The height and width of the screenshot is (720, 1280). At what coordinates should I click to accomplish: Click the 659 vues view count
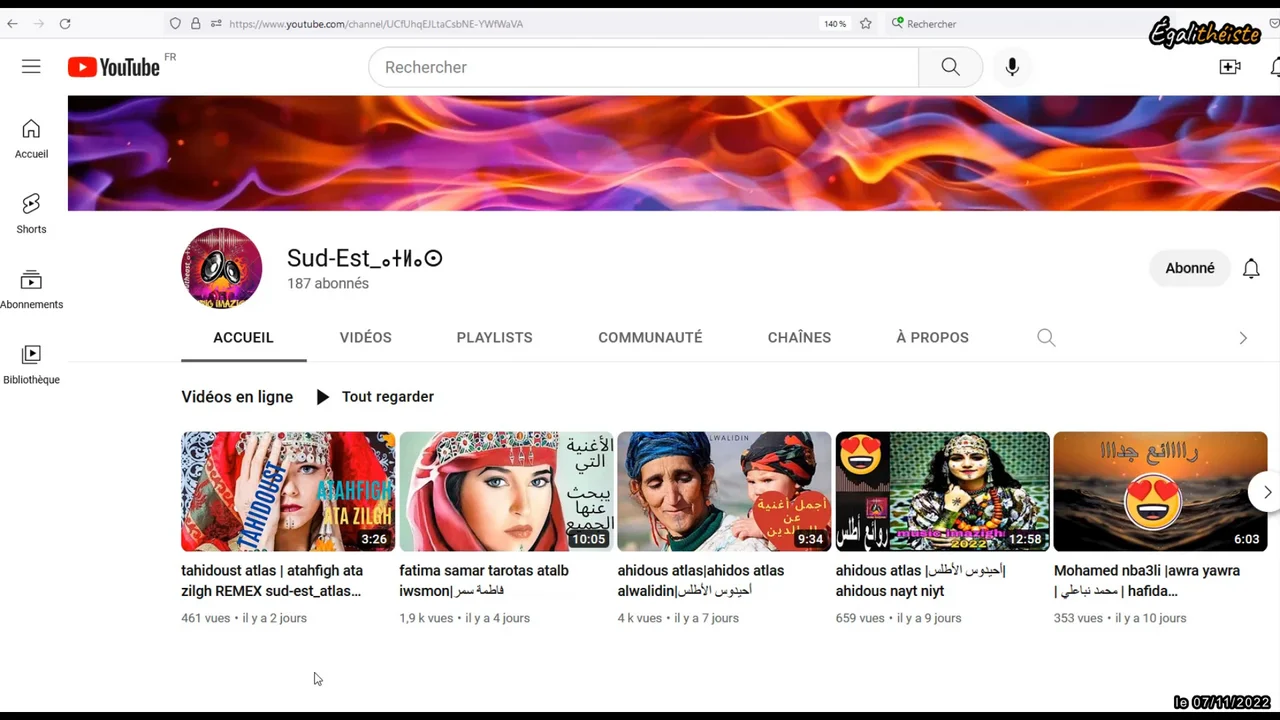click(x=860, y=618)
